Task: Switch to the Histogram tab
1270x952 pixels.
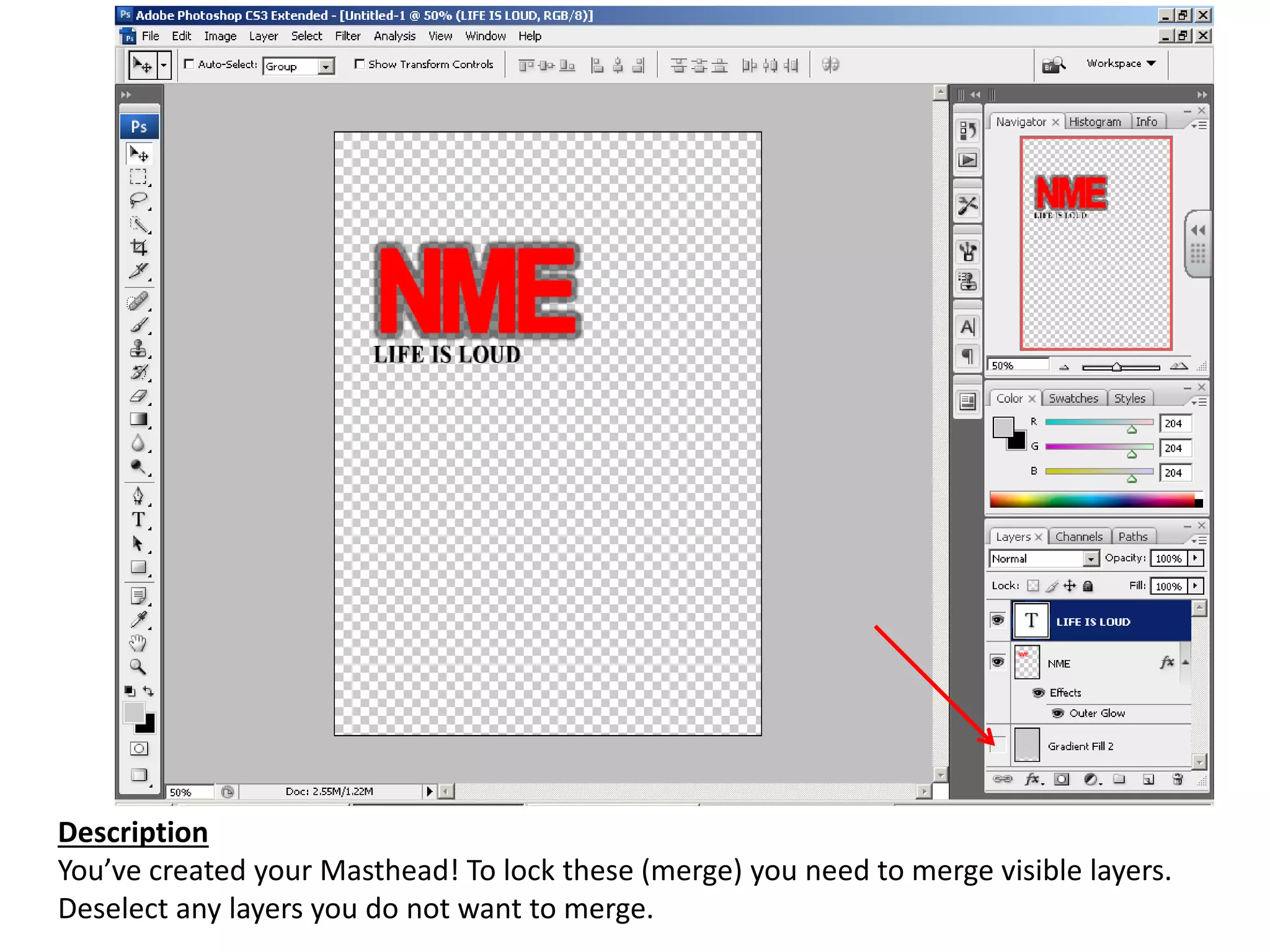Action: [x=1095, y=122]
